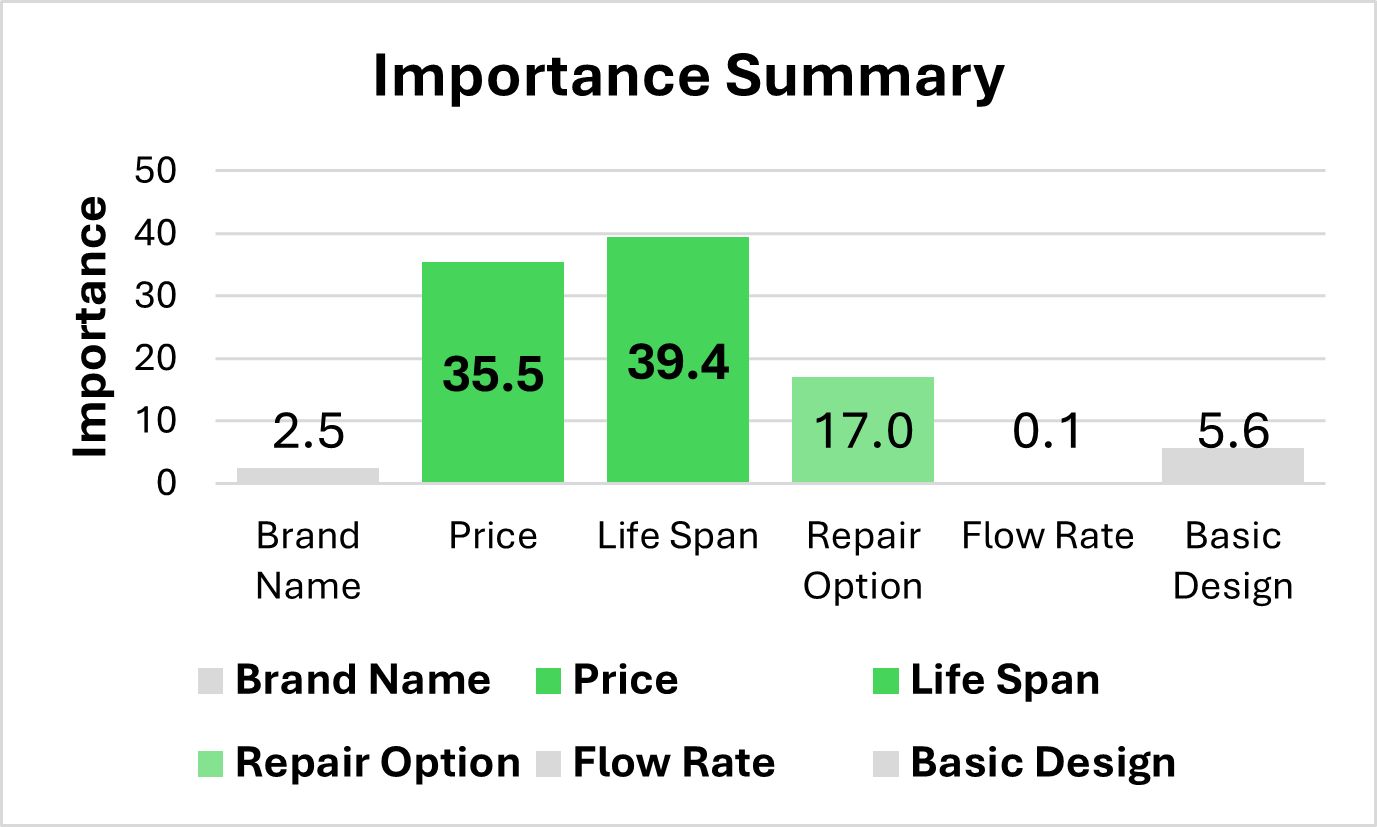Select the Price bar labeled 35.5
This screenshot has height=827, width=1377.
click(x=493, y=372)
